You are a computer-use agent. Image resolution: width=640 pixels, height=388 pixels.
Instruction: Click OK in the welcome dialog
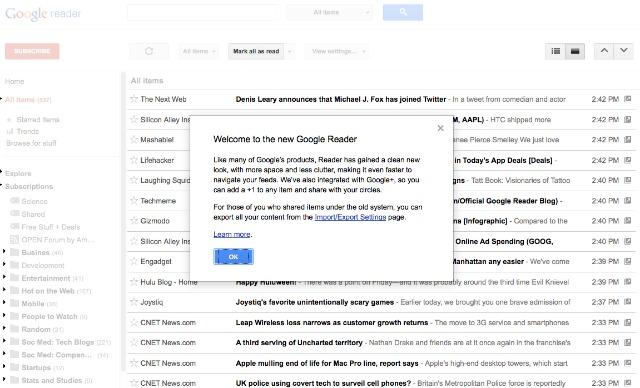233,257
